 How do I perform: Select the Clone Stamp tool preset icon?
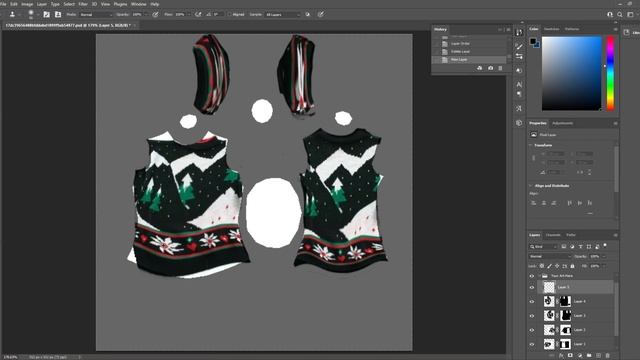click(x=12, y=14)
